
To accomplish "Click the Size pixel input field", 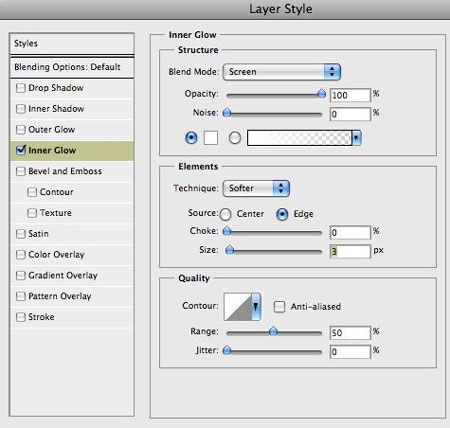I will [x=350, y=251].
